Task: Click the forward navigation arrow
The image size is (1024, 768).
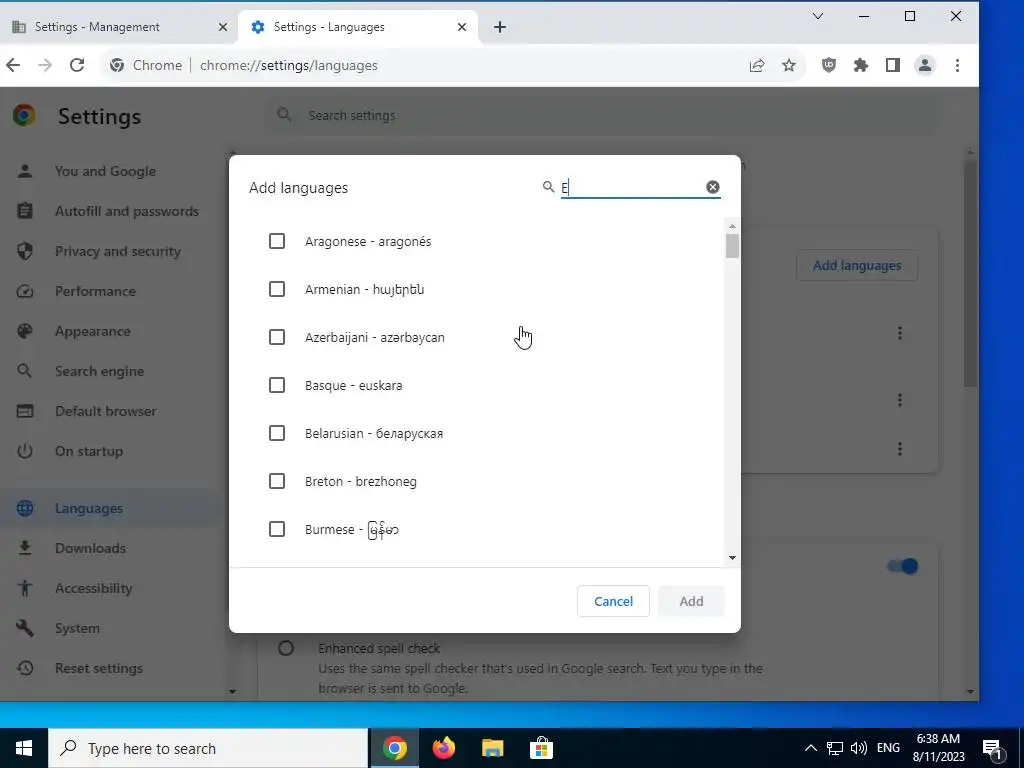Action: [x=44, y=65]
